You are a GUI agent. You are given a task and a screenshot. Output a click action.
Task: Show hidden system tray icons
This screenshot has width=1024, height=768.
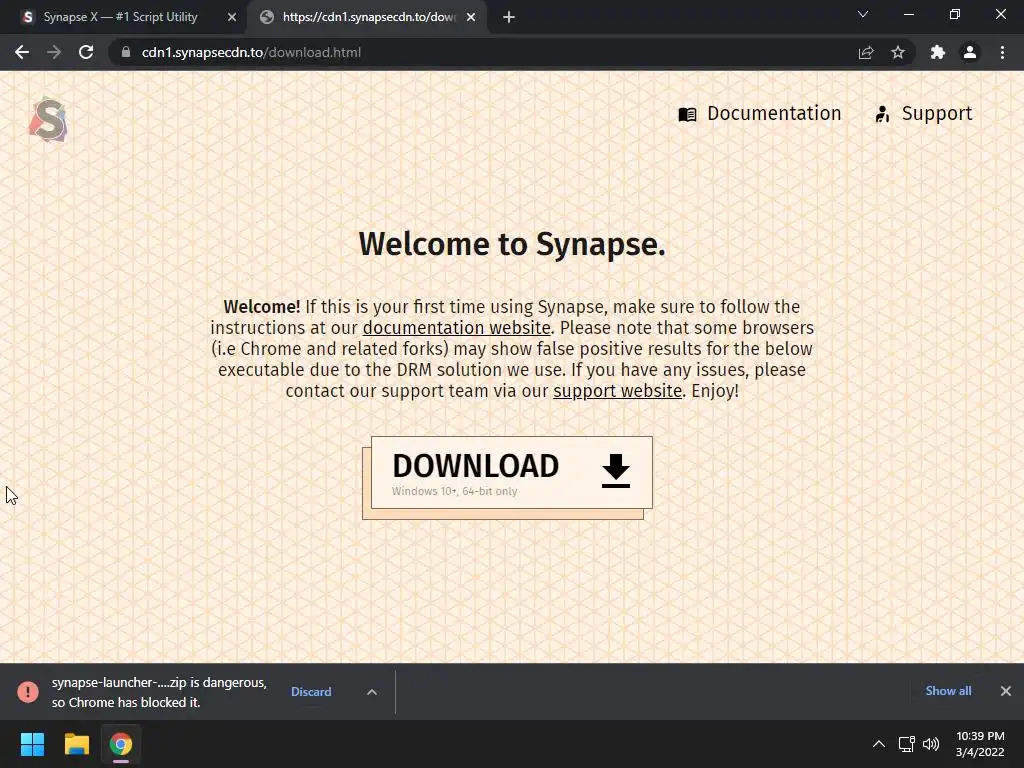pyautogui.click(x=879, y=744)
